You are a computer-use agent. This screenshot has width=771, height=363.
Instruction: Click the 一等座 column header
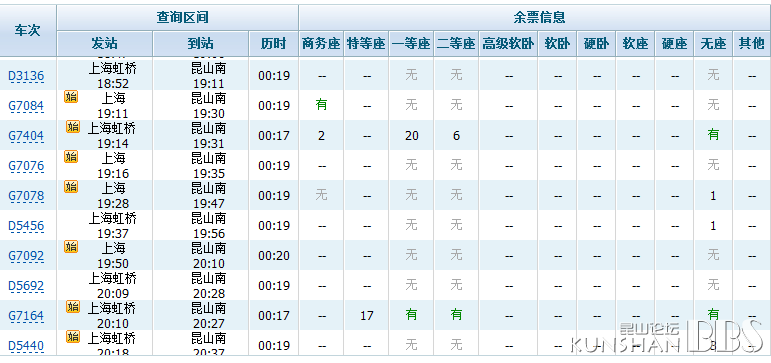[411, 44]
